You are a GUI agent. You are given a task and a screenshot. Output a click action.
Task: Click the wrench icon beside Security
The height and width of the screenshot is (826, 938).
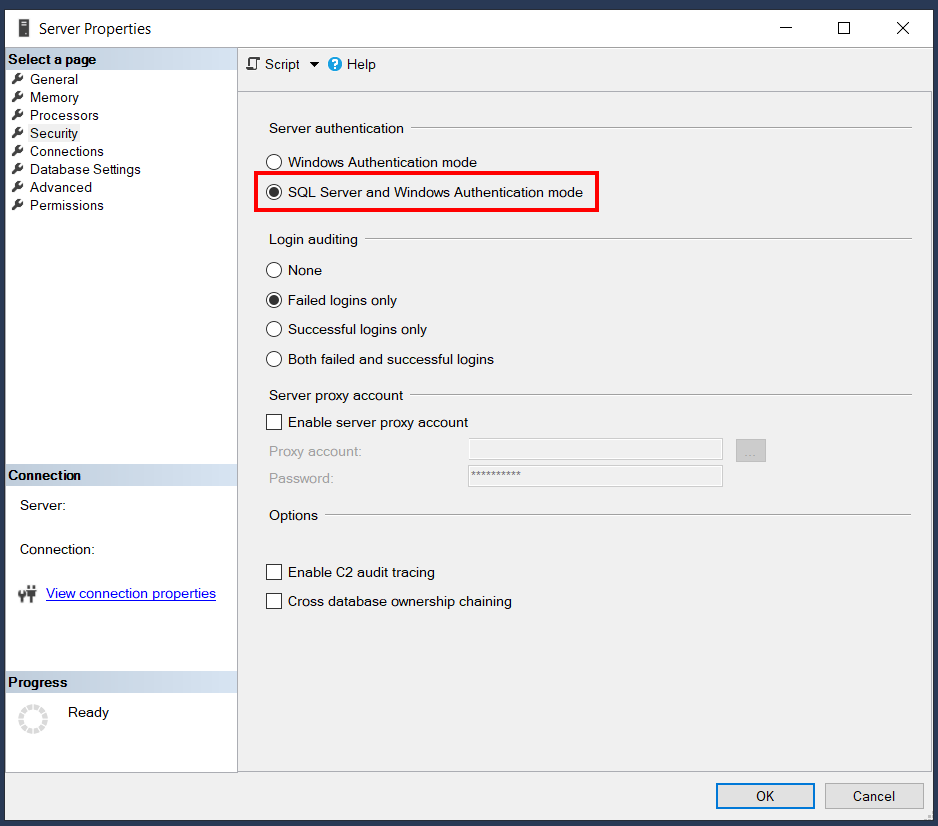(x=18, y=133)
